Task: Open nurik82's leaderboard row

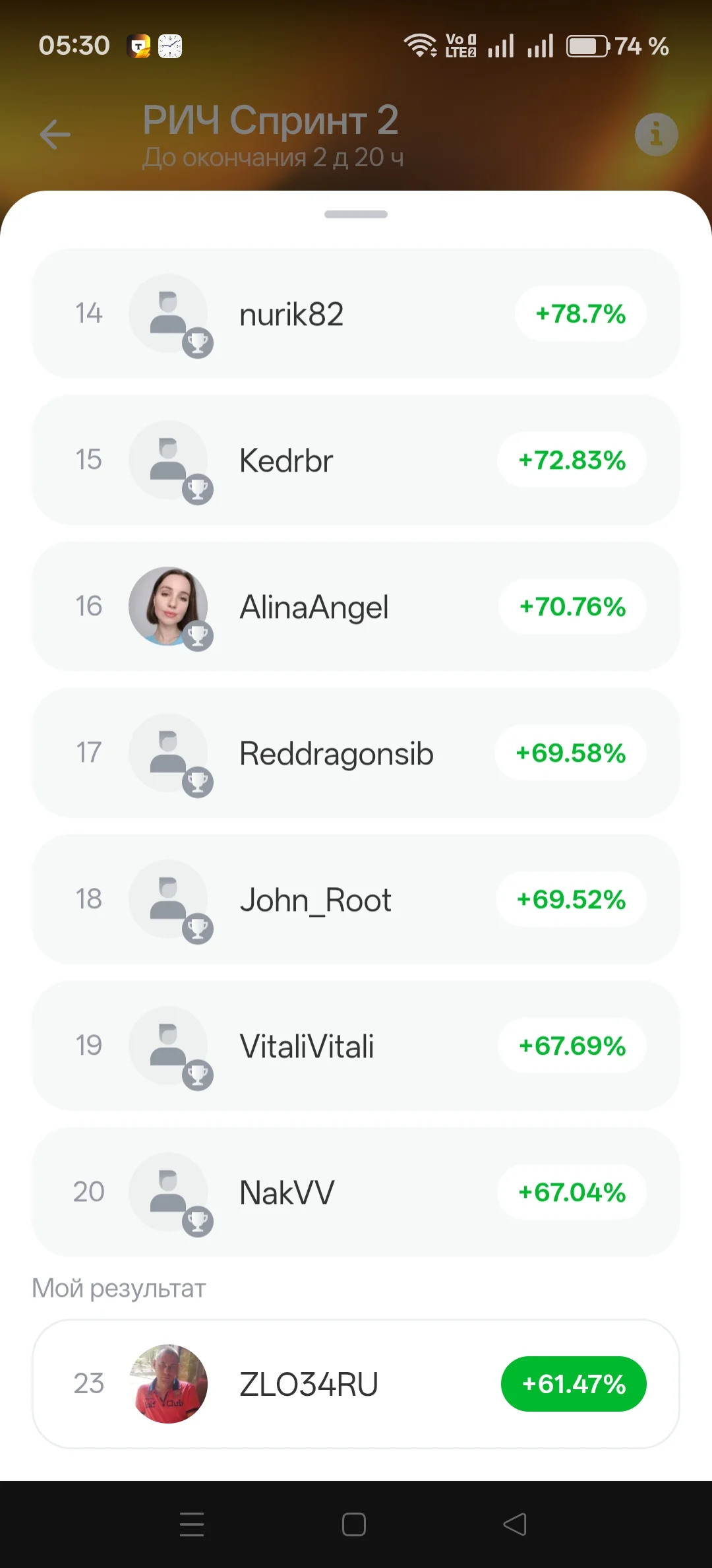Action: (356, 313)
